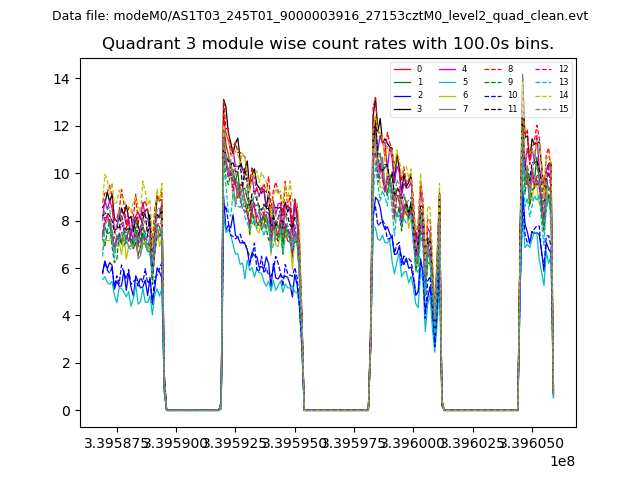640x480 pixels.
Task: Click the x-axis tick label 3.395875
Action: click(x=119, y=442)
